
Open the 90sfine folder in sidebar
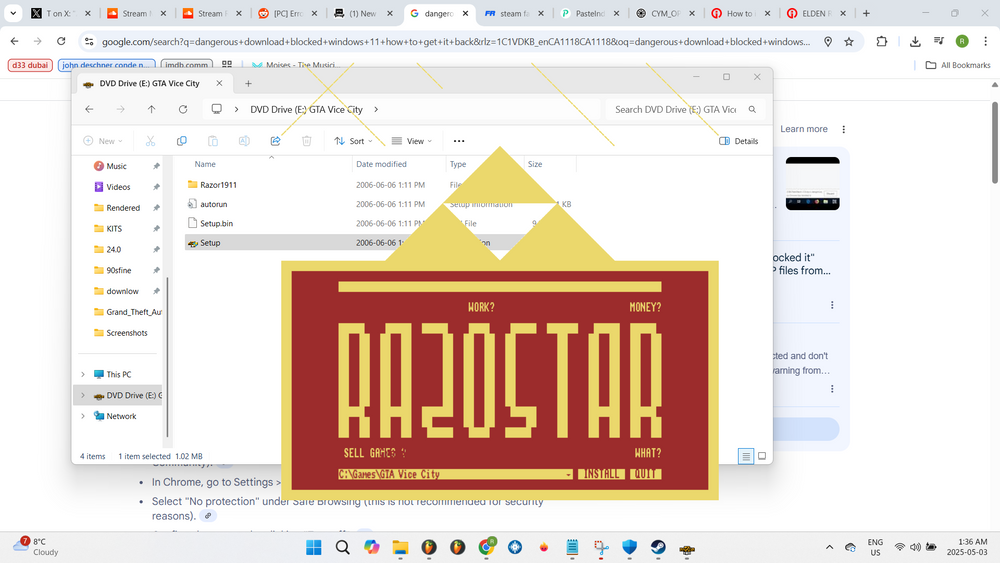tap(119, 270)
